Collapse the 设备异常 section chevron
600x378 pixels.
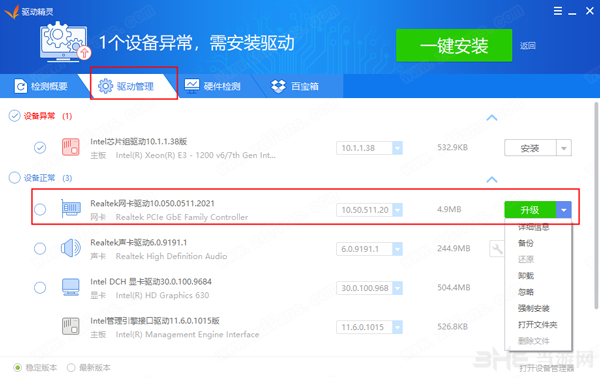pos(492,117)
